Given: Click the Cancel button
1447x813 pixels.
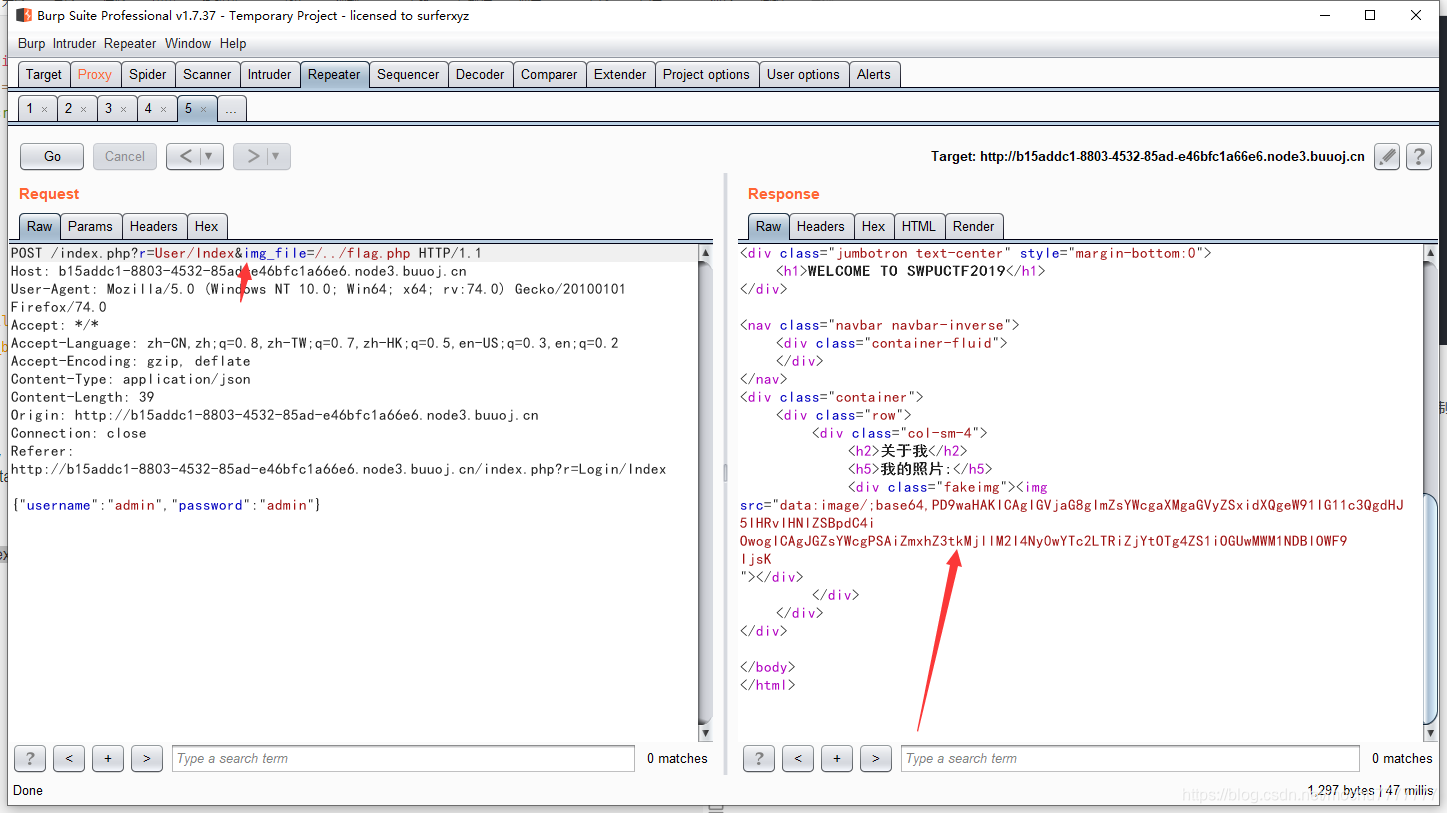Looking at the screenshot, I should tap(125, 156).
